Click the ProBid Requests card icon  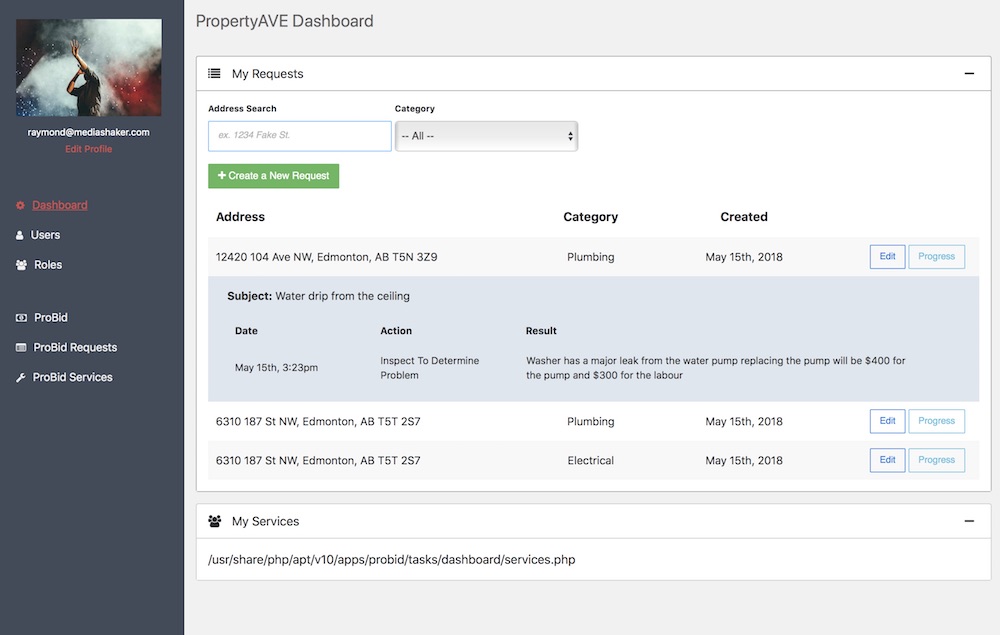(x=21, y=348)
